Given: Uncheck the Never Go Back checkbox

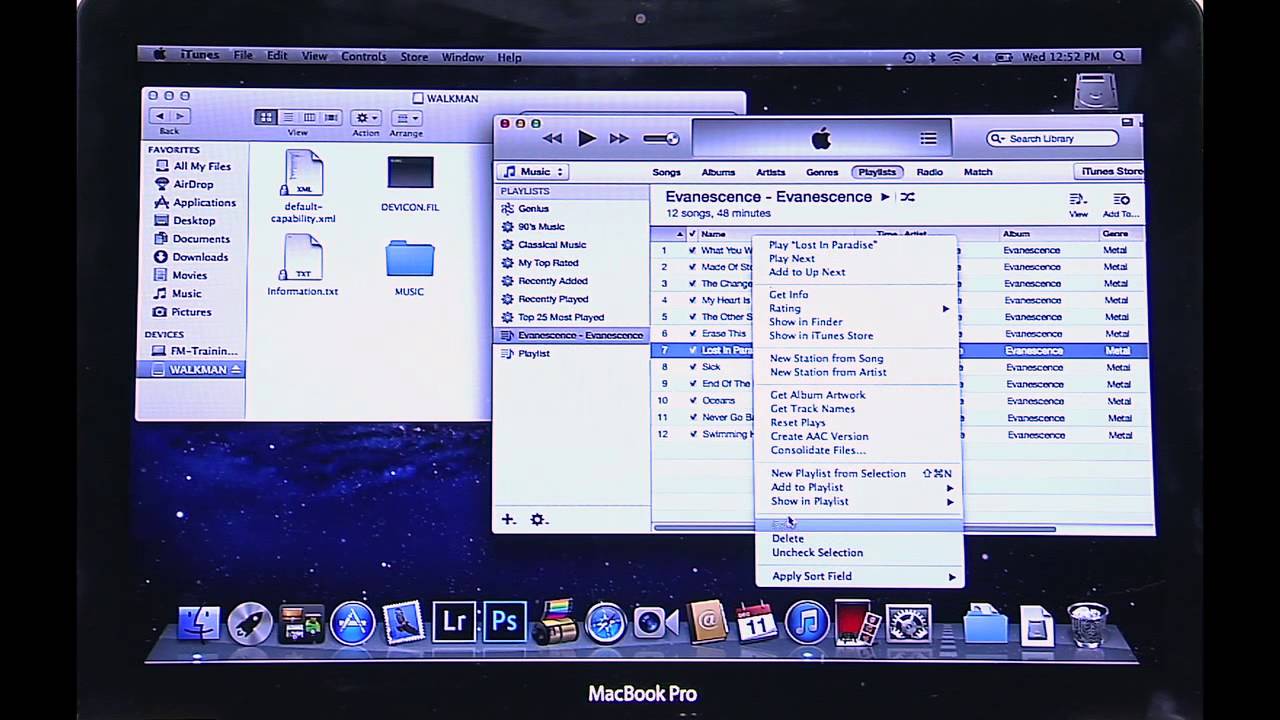Looking at the screenshot, I should (692, 418).
